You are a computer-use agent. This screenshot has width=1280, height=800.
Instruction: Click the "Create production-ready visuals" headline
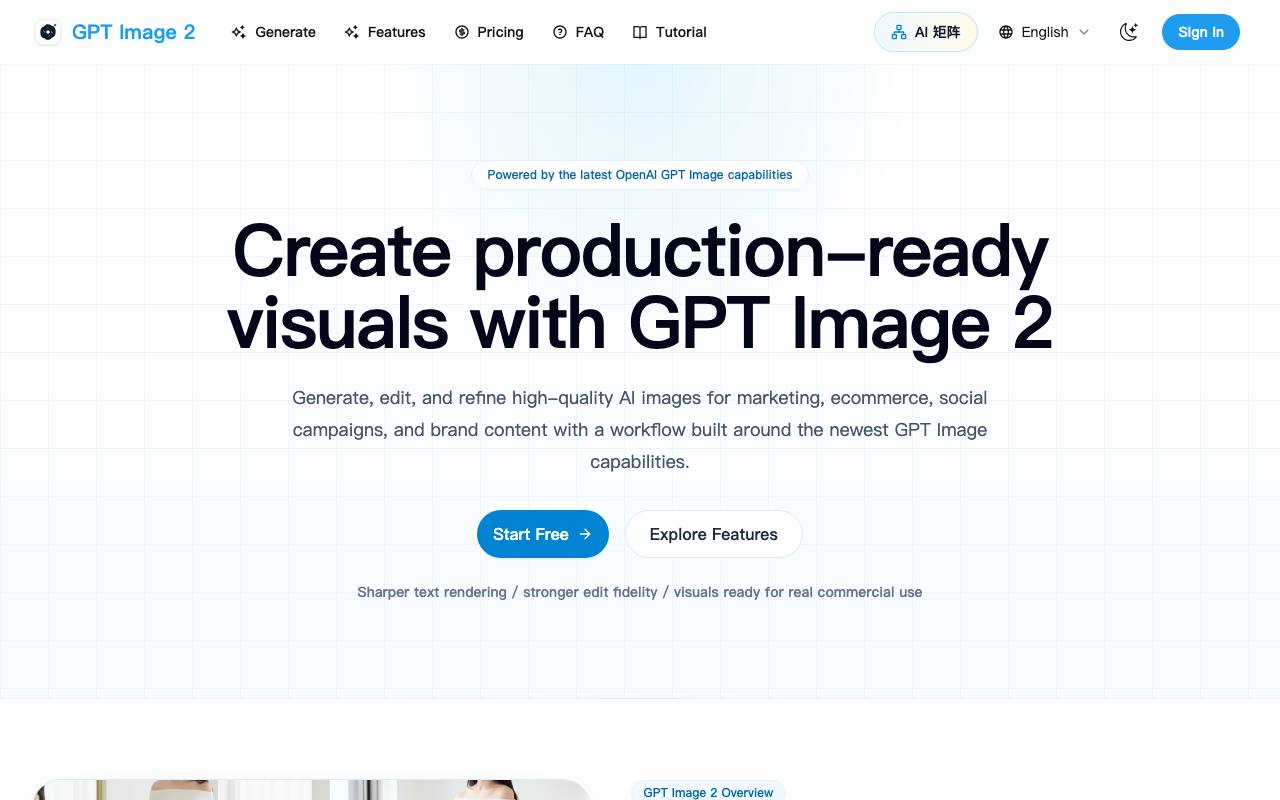[640, 288]
